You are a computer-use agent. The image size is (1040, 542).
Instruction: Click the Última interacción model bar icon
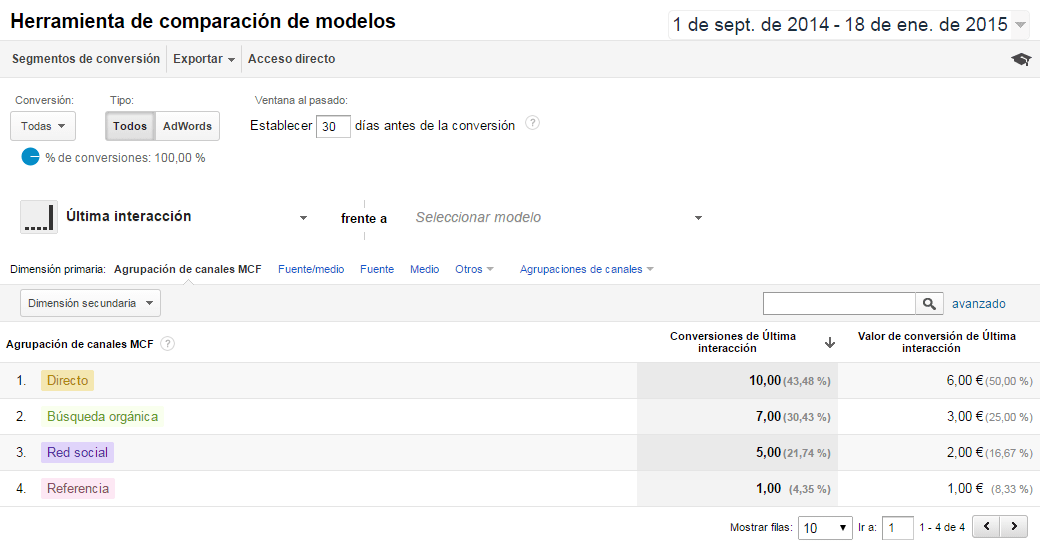coord(38,217)
